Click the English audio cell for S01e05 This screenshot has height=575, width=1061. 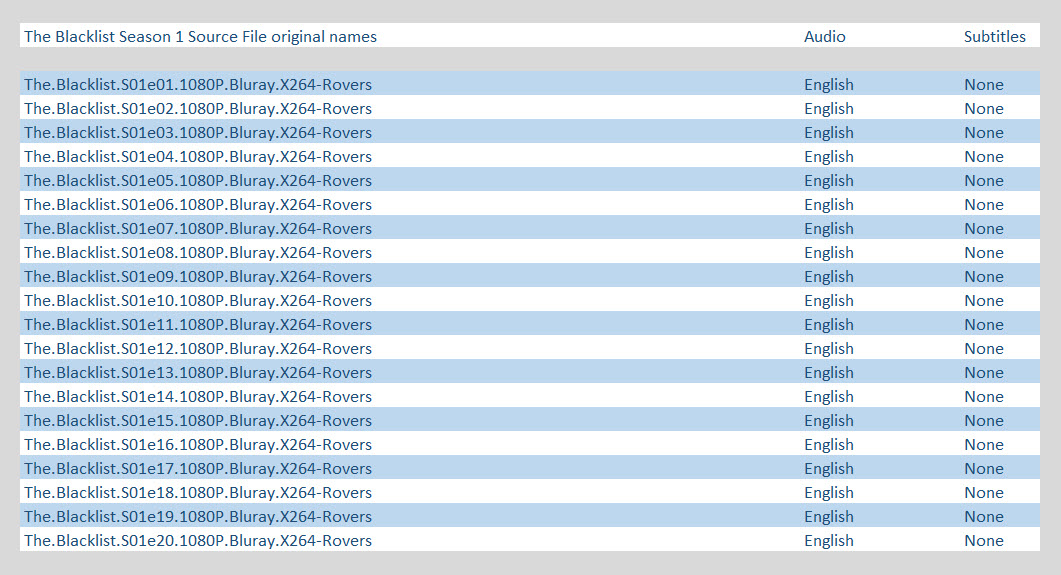click(x=829, y=181)
